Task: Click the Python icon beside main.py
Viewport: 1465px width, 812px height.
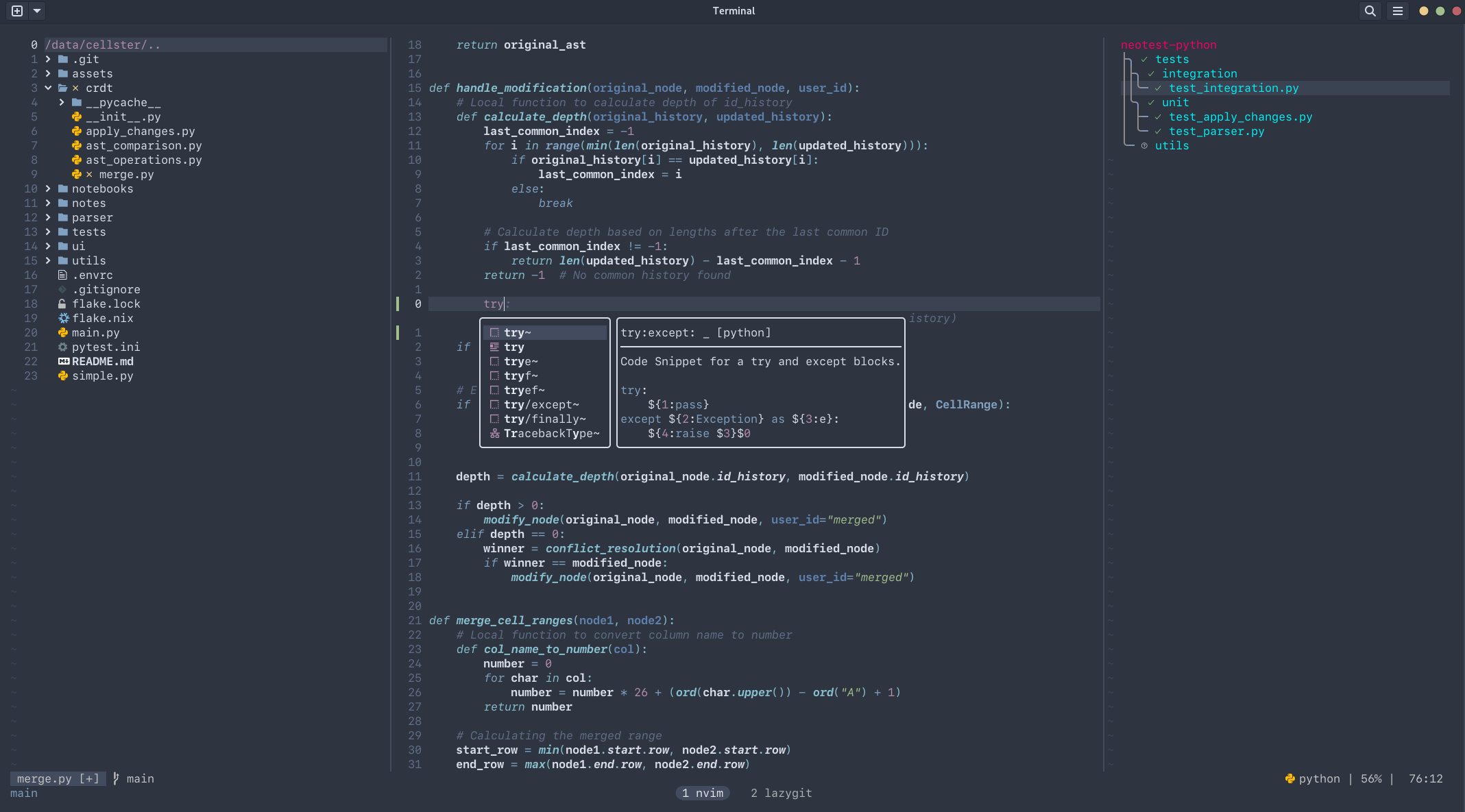Action: click(x=63, y=332)
